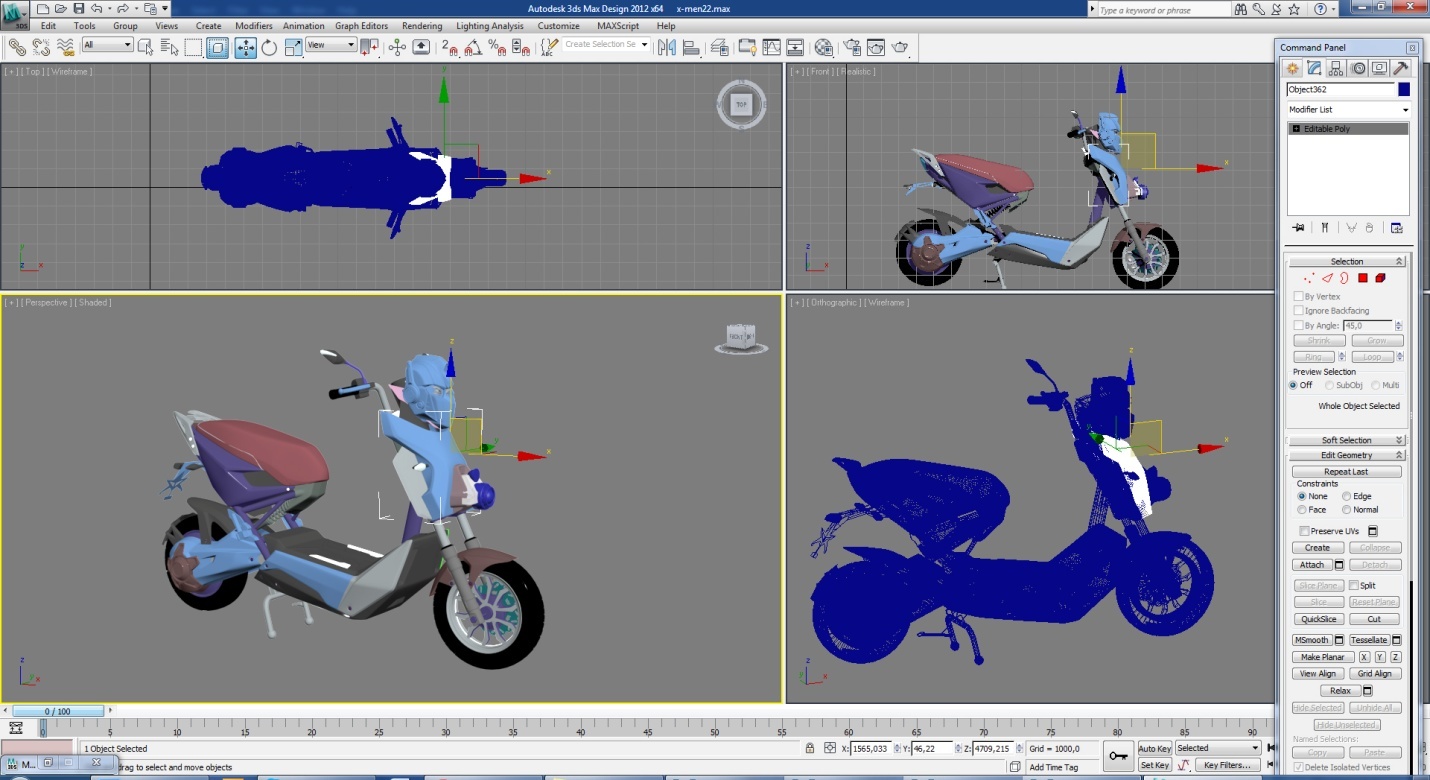Image resolution: width=1430 pixels, height=780 pixels.
Task: Select the Select and Move tool
Action: (x=245, y=47)
